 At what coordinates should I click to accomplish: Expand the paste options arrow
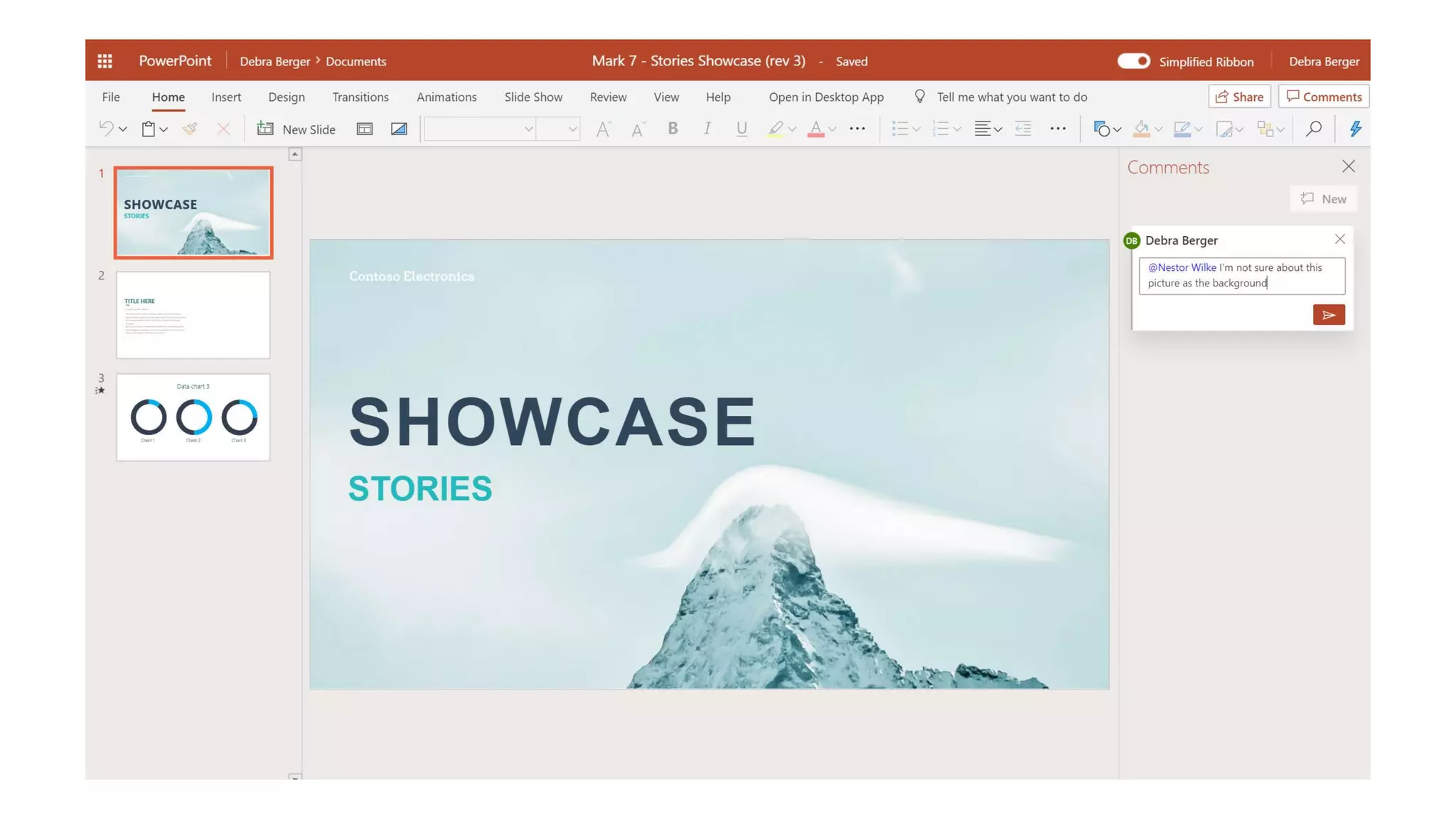click(164, 129)
